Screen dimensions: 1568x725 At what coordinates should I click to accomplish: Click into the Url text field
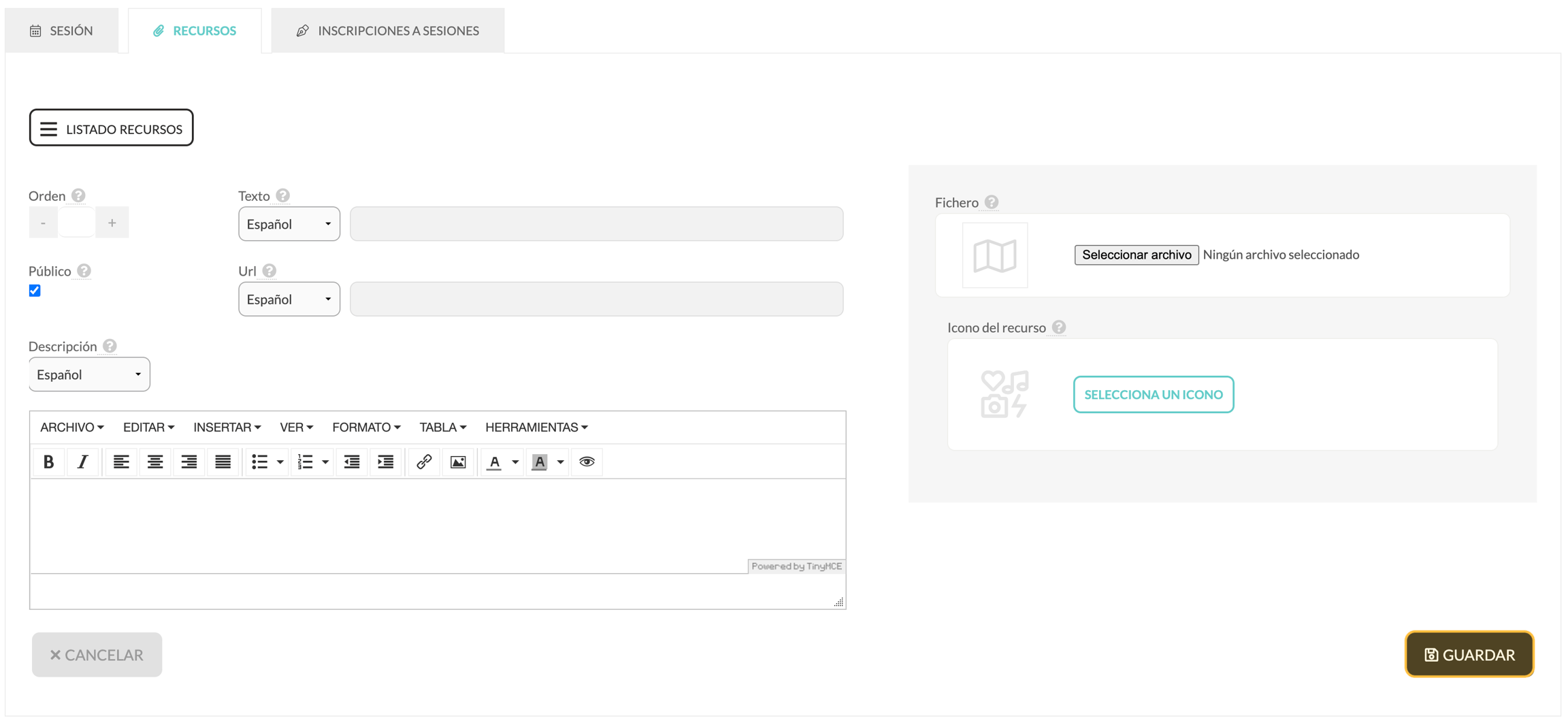[597, 300]
